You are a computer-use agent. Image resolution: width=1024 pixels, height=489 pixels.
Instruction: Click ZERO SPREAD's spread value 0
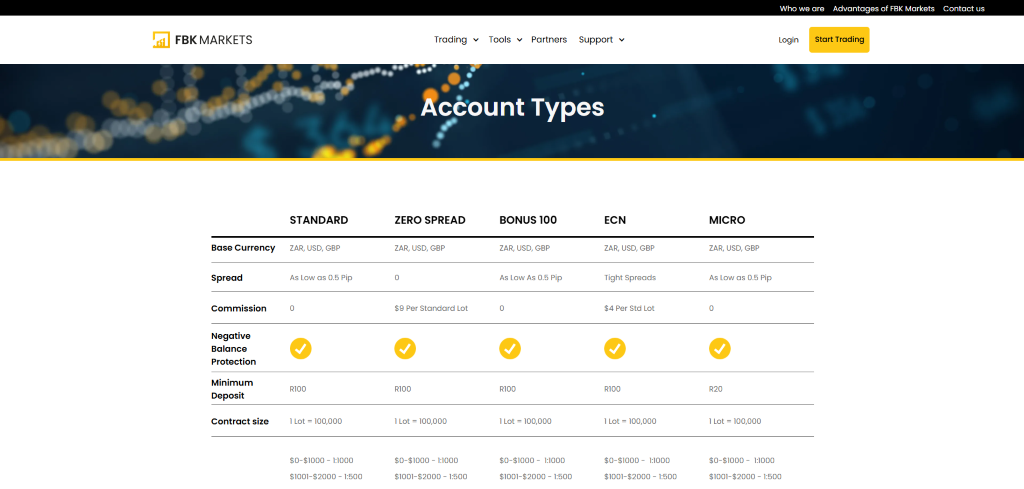click(x=397, y=277)
